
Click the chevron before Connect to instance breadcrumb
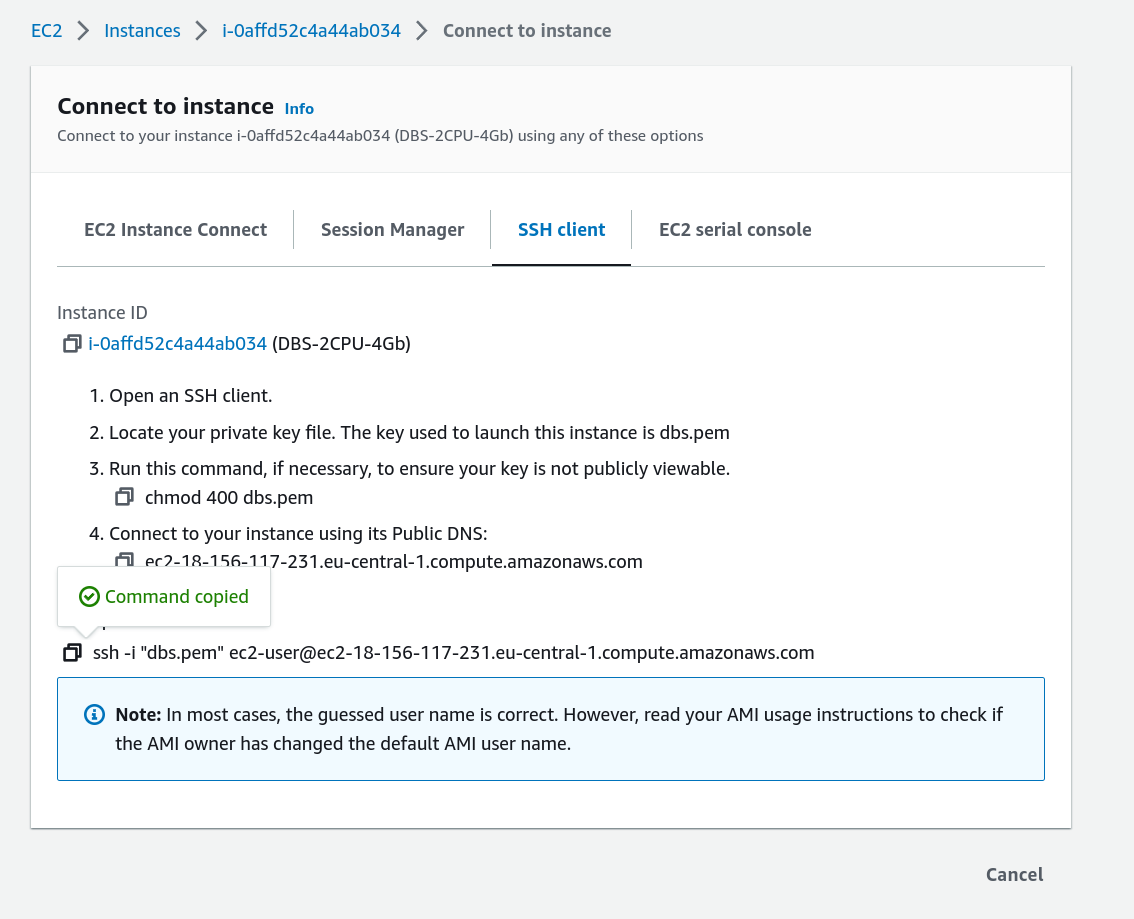422,31
